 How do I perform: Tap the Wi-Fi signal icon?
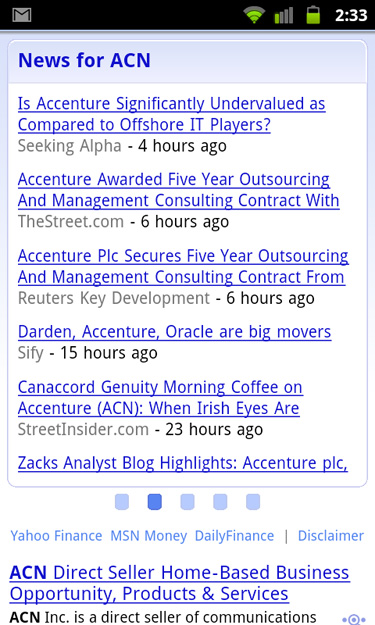(x=254, y=15)
